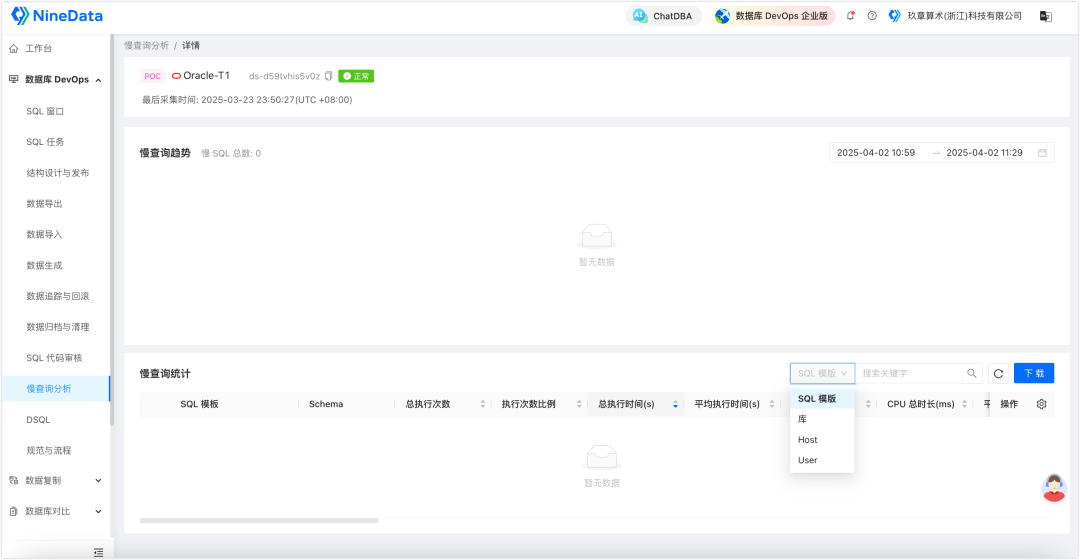Viewport: 1080px width, 560px height.
Task: Open the SQL 模版 search type dropdown
Action: [822, 373]
